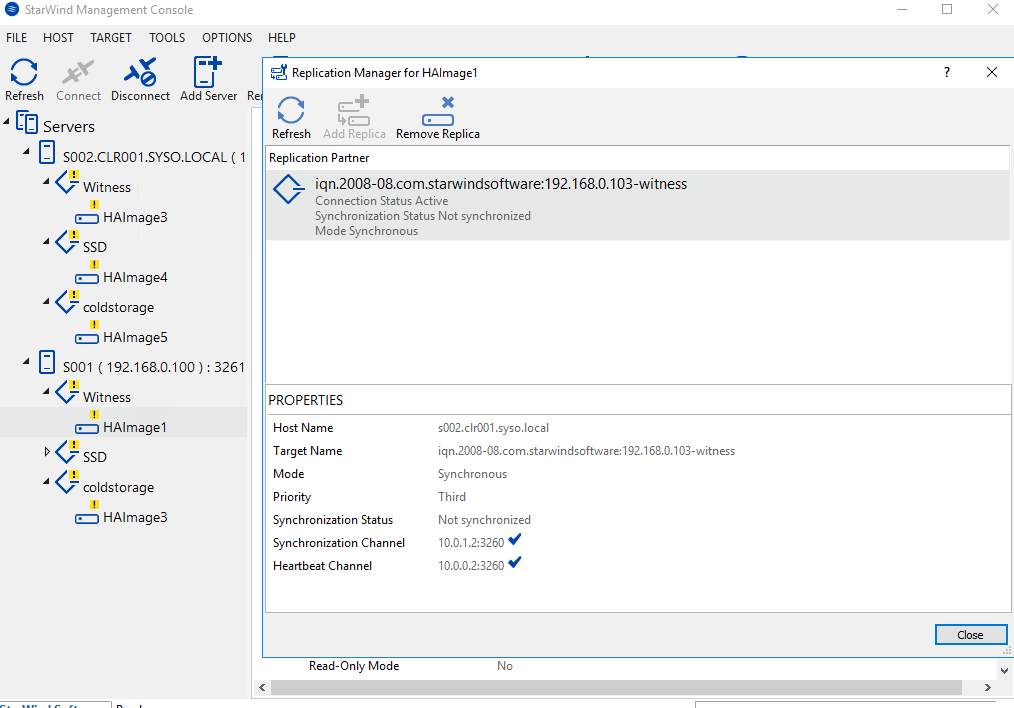Click the Remove Replica icon
The height and width of the screenshot is (708, 1014).
click(438, 111)
